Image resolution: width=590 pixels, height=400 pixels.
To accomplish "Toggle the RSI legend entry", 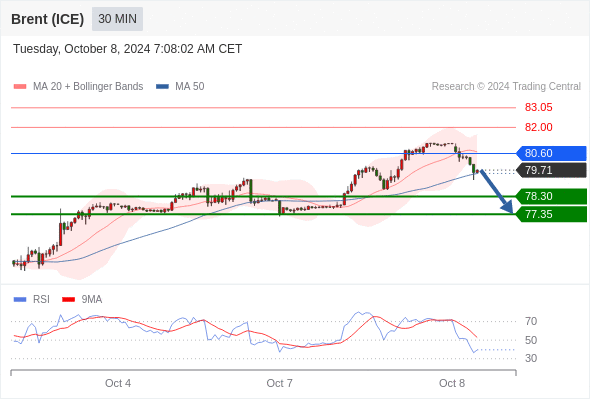I will 32,300.
